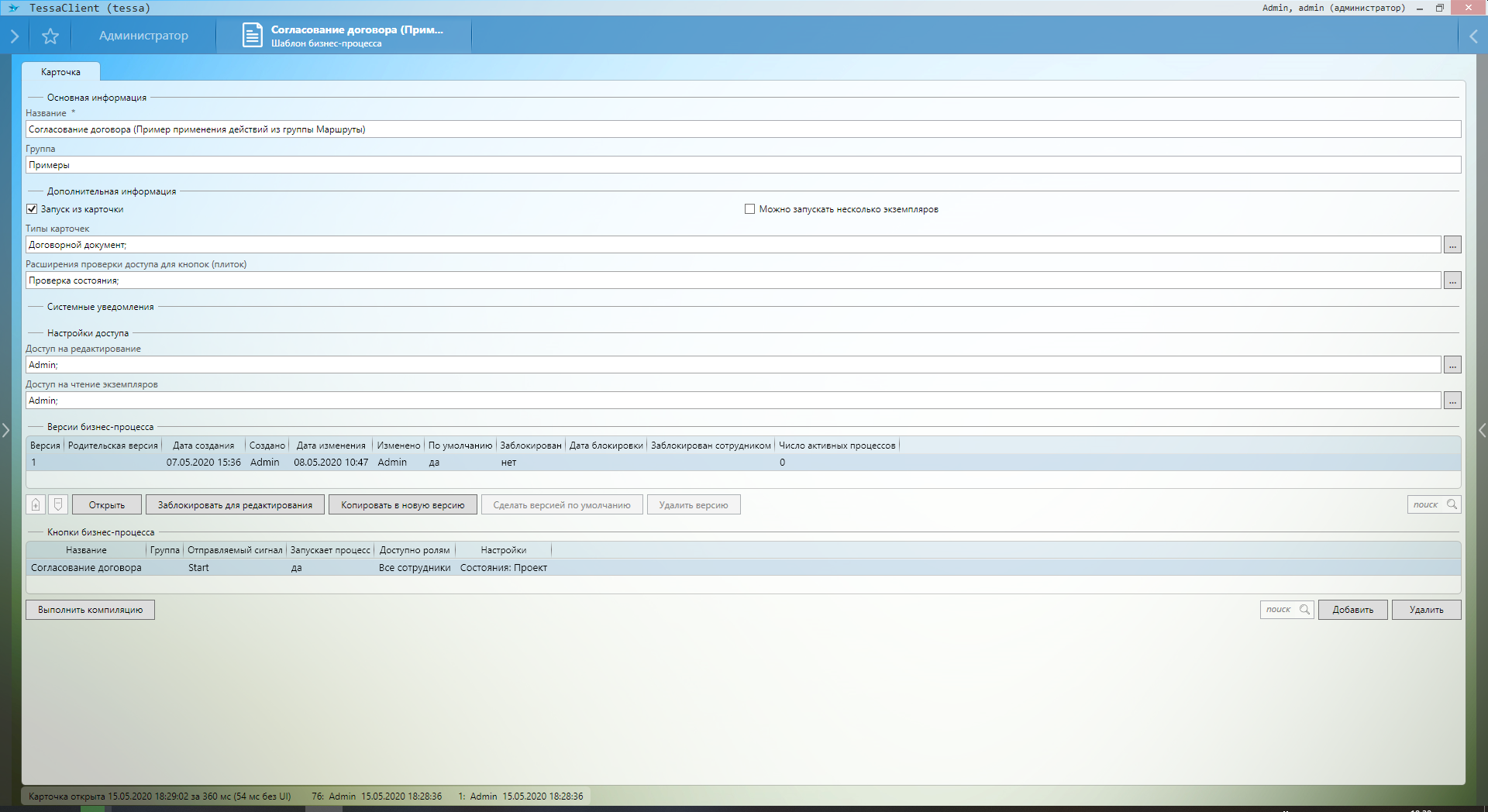Open the ellipsis picker for 'Типы карточек'
Screen dimensions: 1488x812
point(1452,245)
